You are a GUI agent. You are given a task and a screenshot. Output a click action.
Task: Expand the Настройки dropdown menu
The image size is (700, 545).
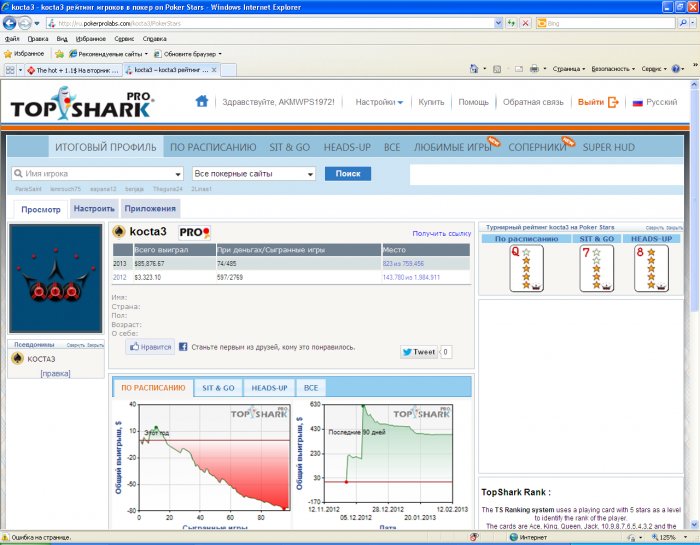coord(379,102)
